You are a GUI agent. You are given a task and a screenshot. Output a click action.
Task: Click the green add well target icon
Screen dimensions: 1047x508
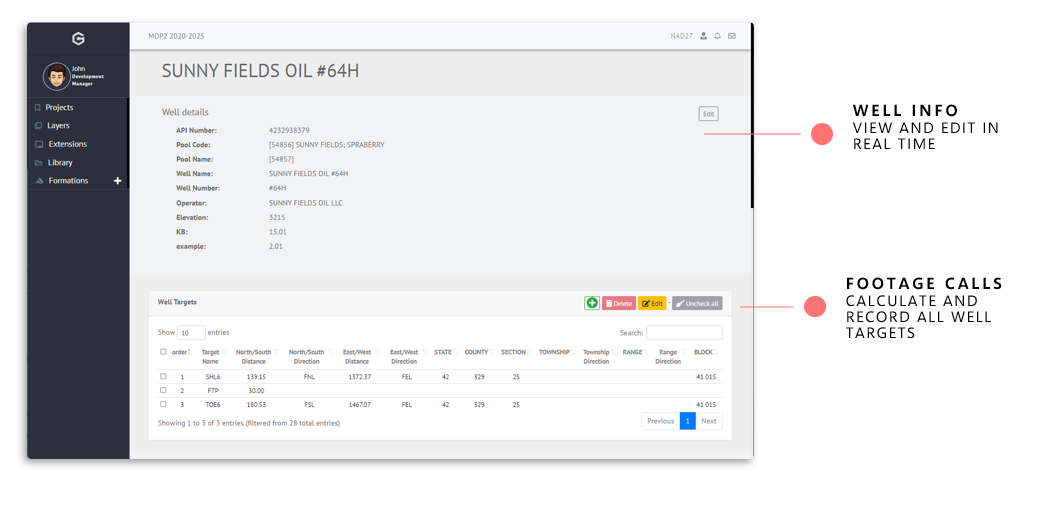592,303
